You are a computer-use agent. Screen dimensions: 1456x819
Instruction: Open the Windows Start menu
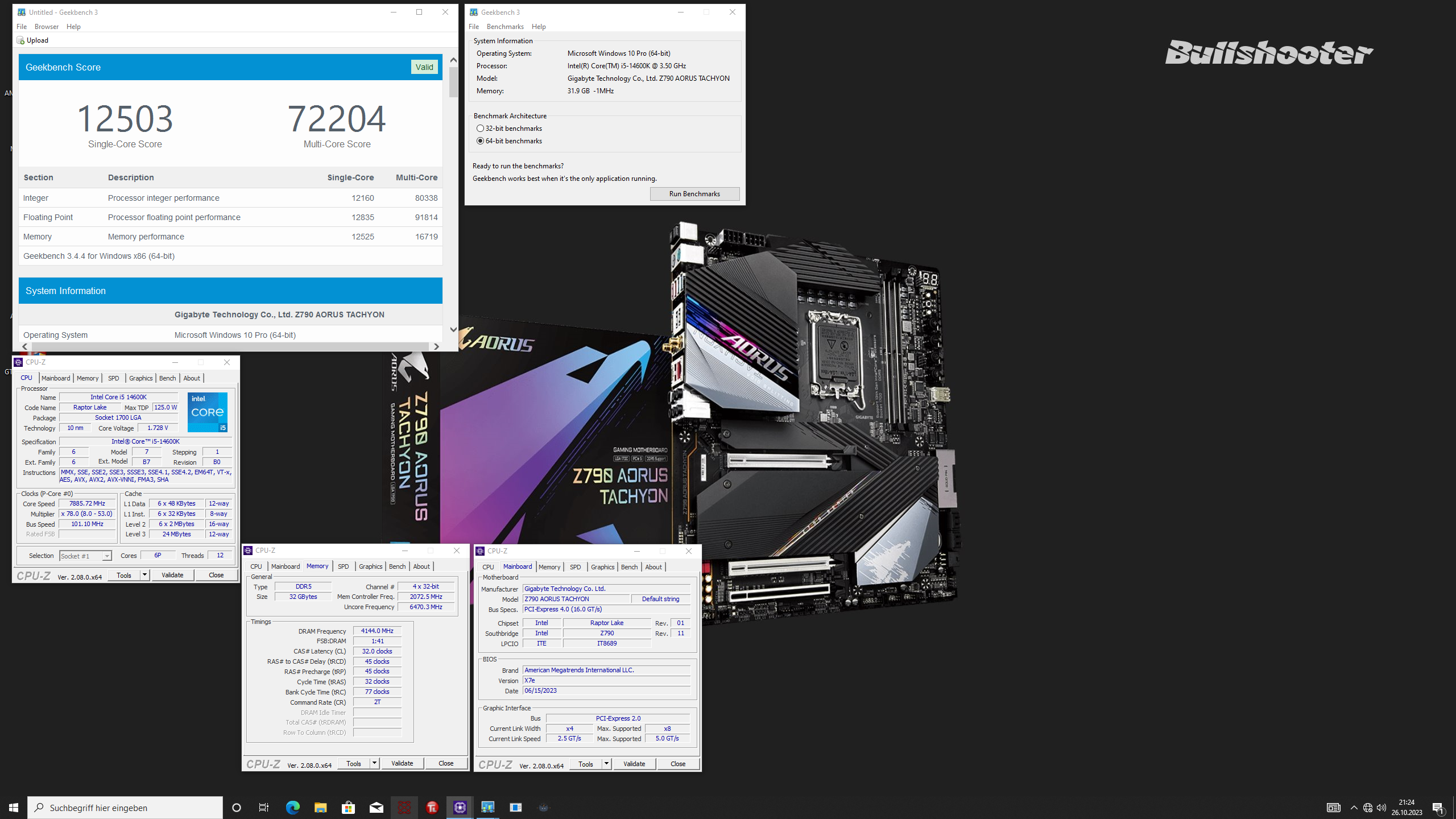pyautogui.click(x=14, y=808)
